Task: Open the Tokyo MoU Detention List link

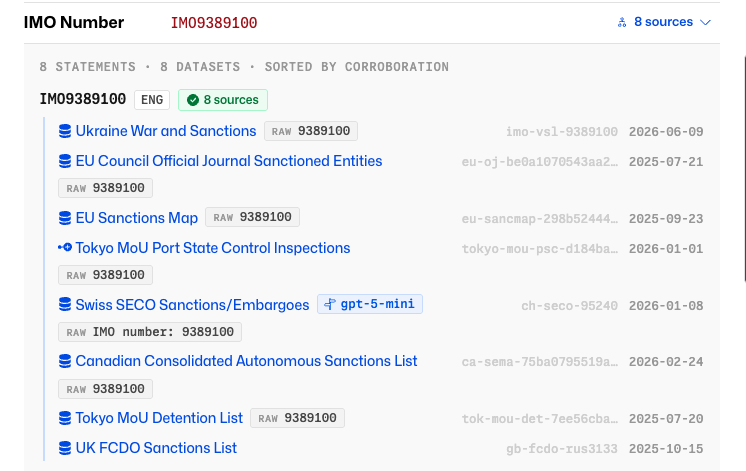Action: click(159, 418)
